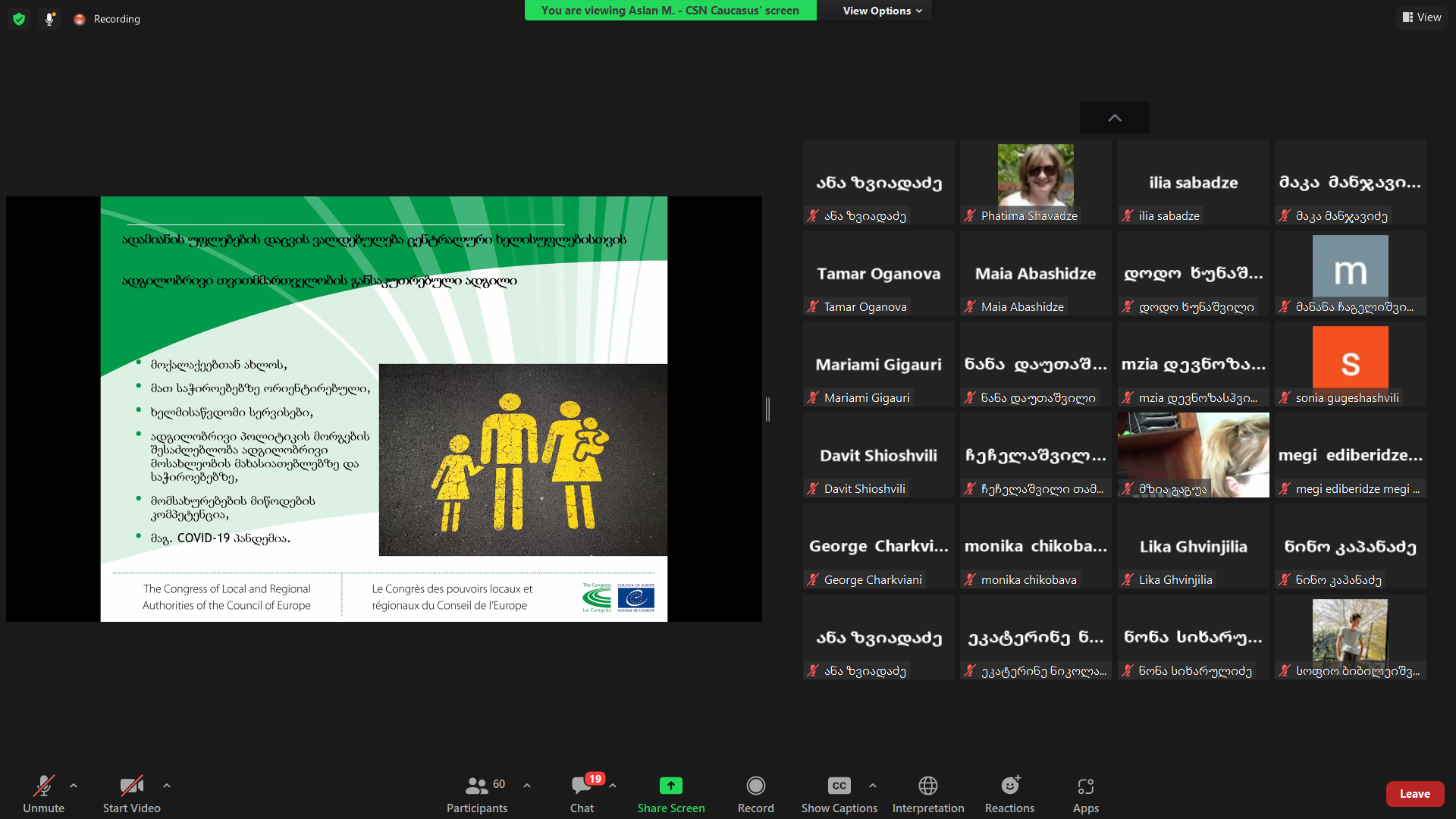Click muted mic icon for Phatima Shavadze
Viewport: 1456px width, 819px height.
[970, 216]
